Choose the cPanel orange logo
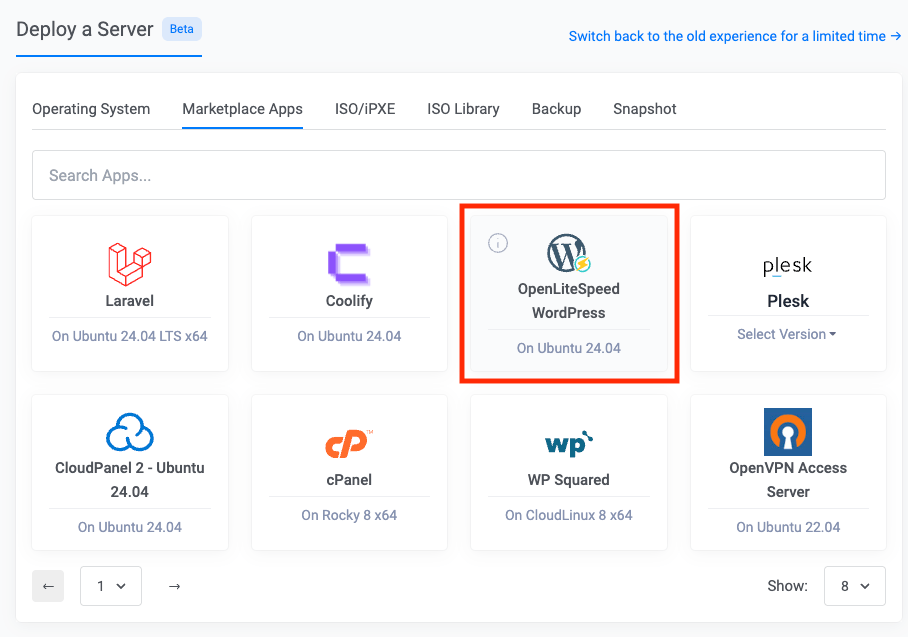The image size is (908, 637). click(349, 444)
